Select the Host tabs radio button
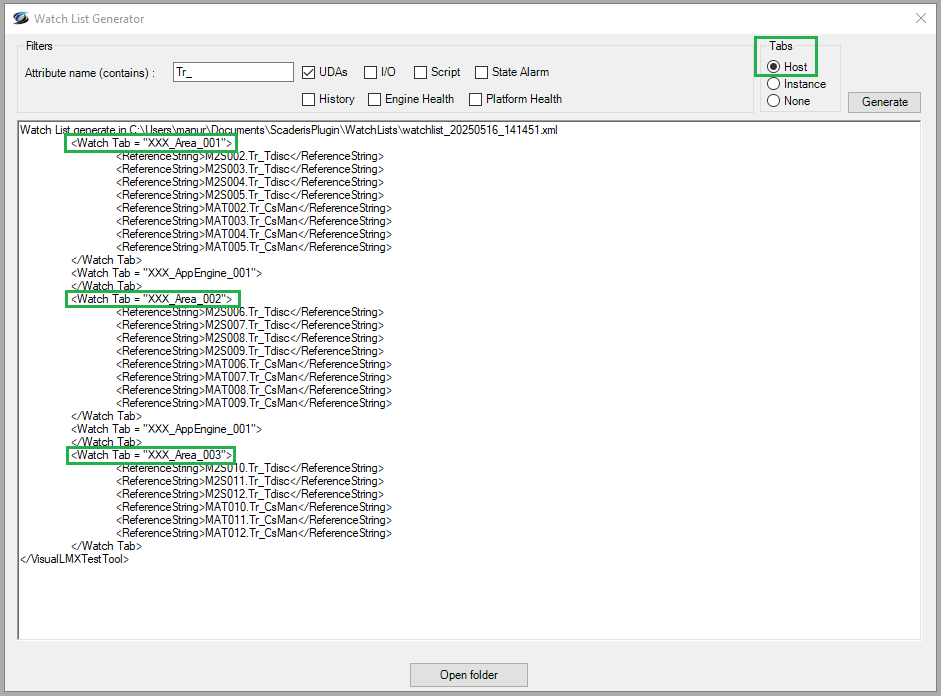941x696 pixels. coord(774,67)
